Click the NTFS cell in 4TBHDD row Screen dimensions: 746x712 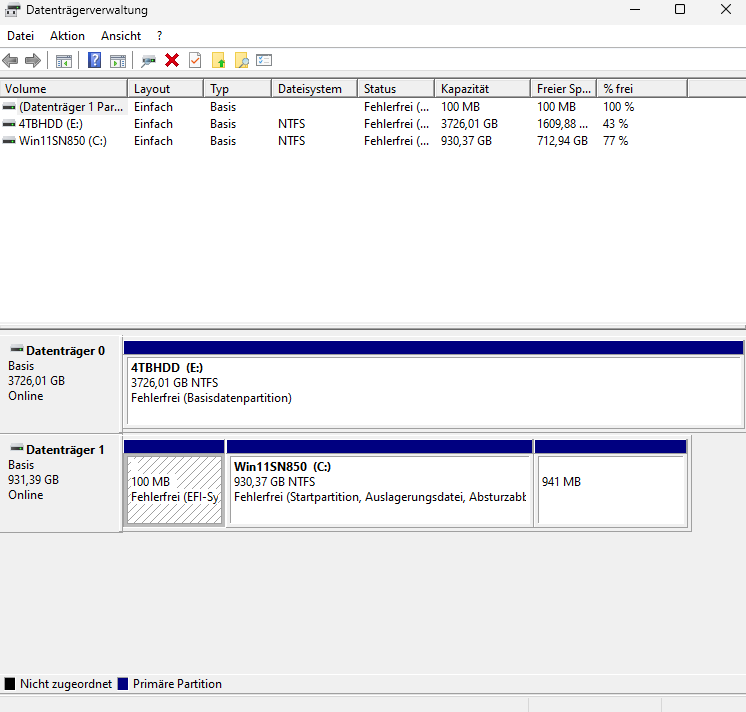[x=292, y=124]
